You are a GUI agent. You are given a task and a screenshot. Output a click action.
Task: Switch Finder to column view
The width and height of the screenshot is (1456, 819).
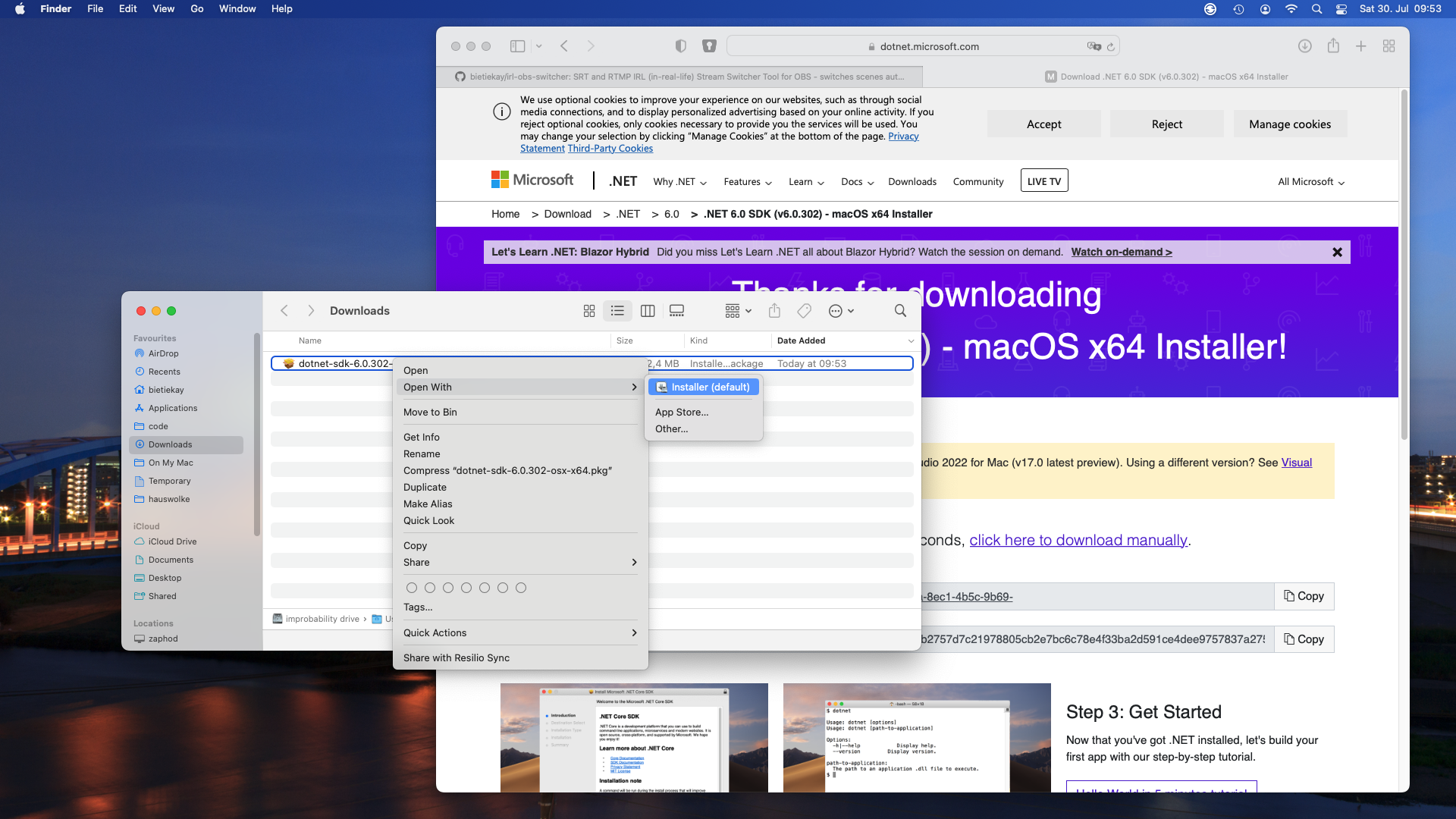coord(648,311)
